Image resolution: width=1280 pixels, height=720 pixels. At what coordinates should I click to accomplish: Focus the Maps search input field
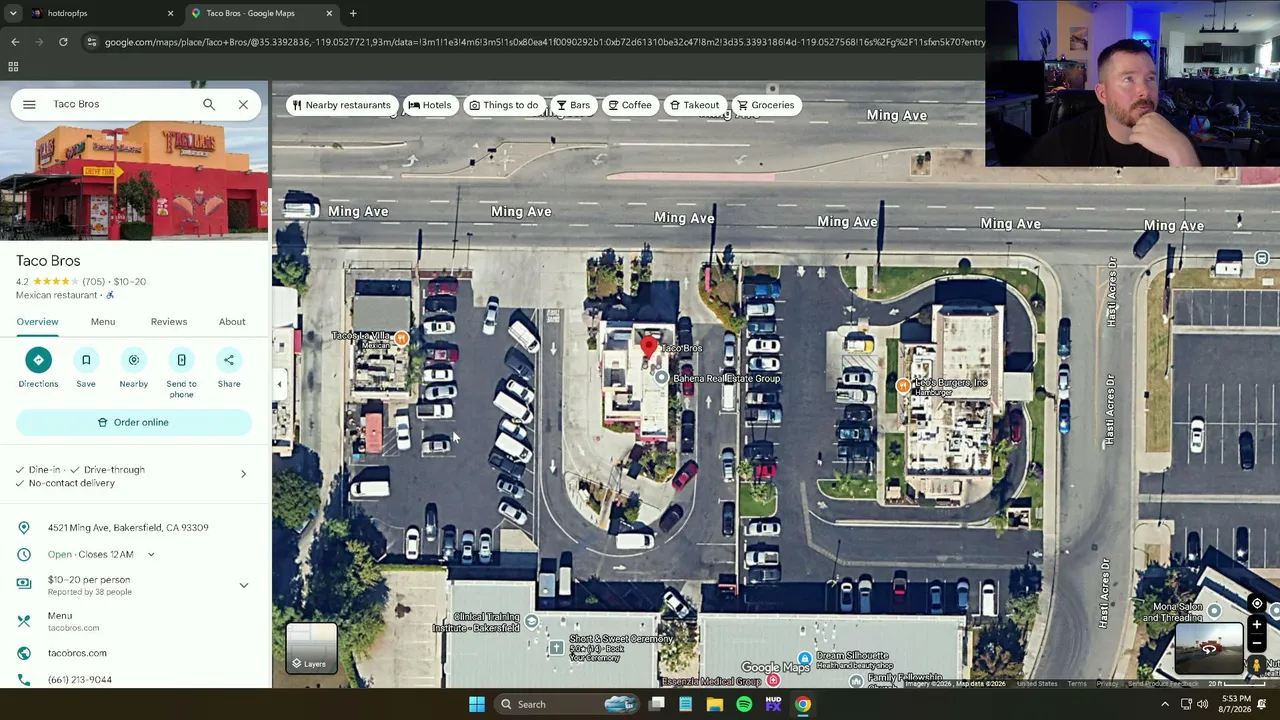120,104
